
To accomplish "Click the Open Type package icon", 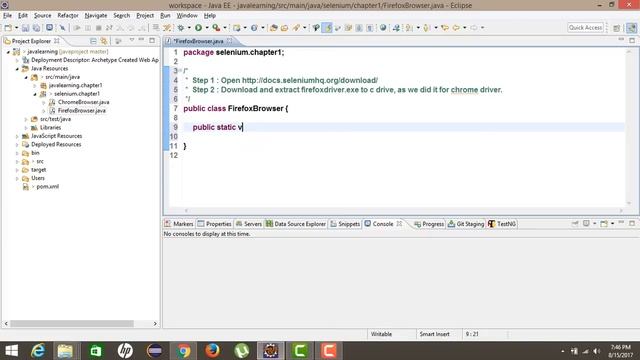I will (x=273, y=28).
